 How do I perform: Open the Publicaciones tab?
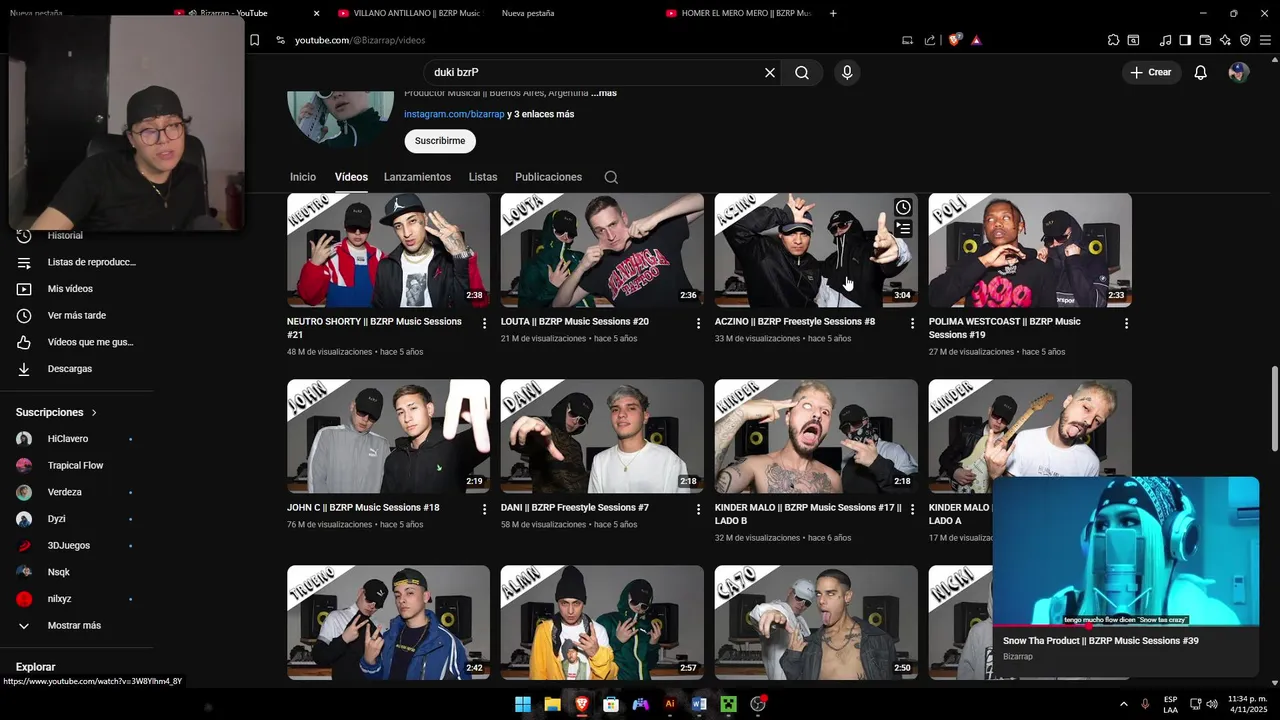coord(548,177)
